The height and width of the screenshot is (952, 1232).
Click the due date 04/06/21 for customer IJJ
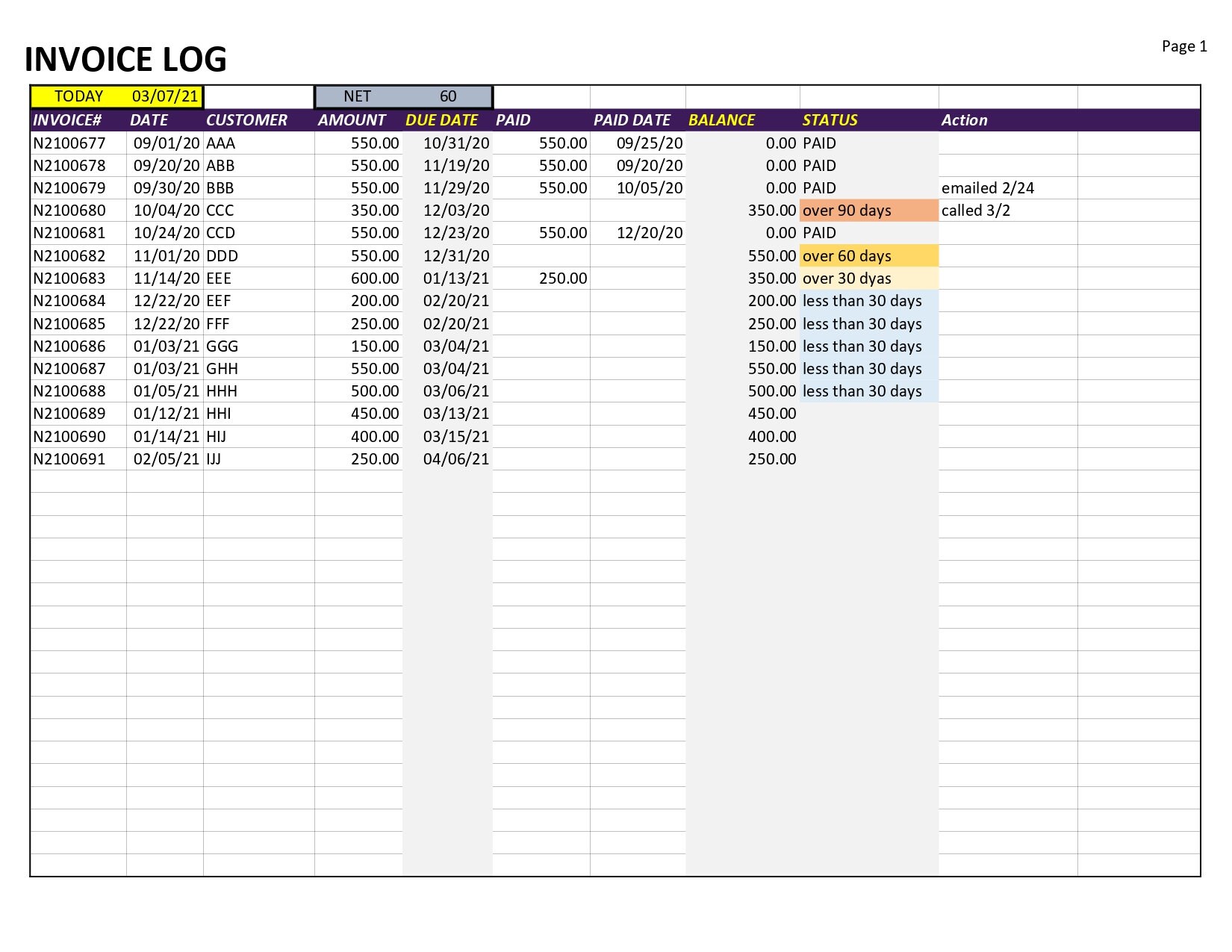457,458
